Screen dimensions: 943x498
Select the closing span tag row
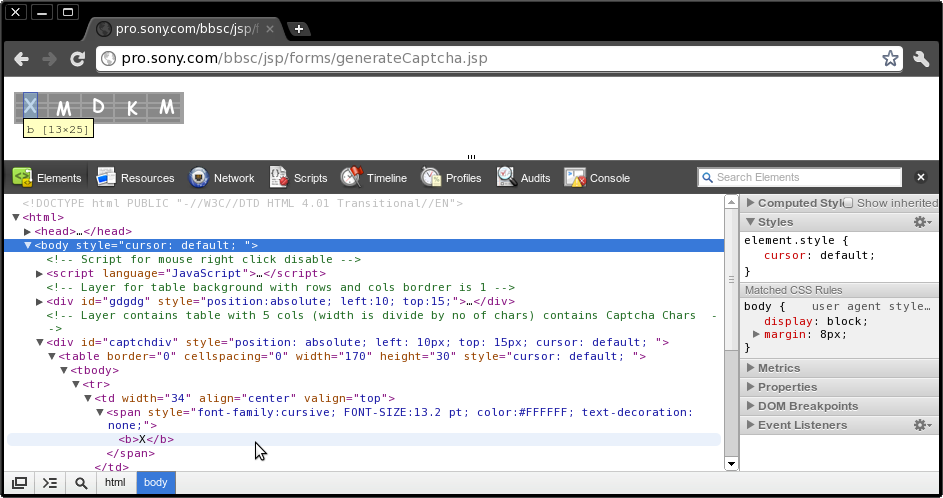(131, 453)
